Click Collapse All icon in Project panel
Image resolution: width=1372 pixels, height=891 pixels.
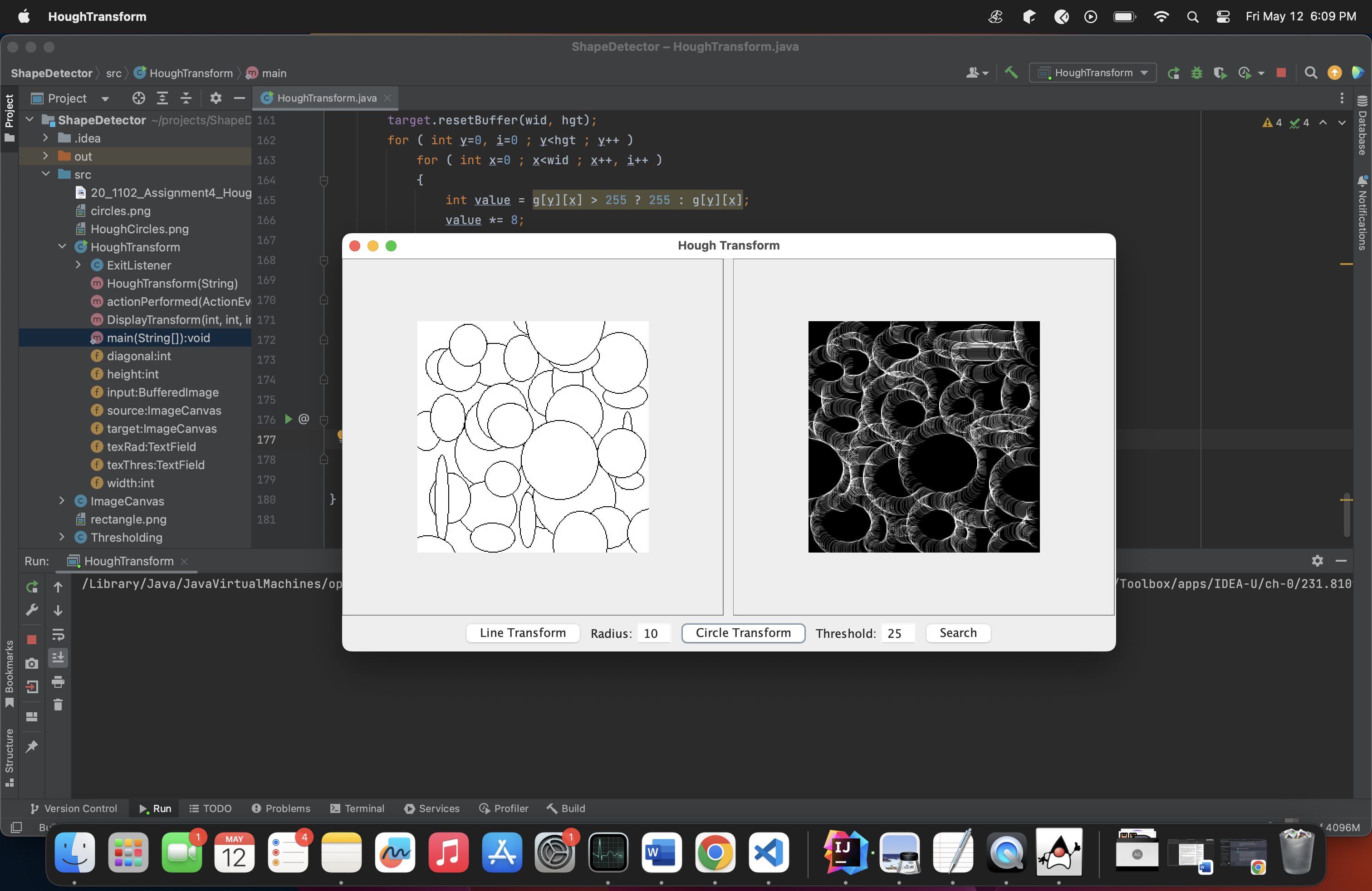point(186,98)
